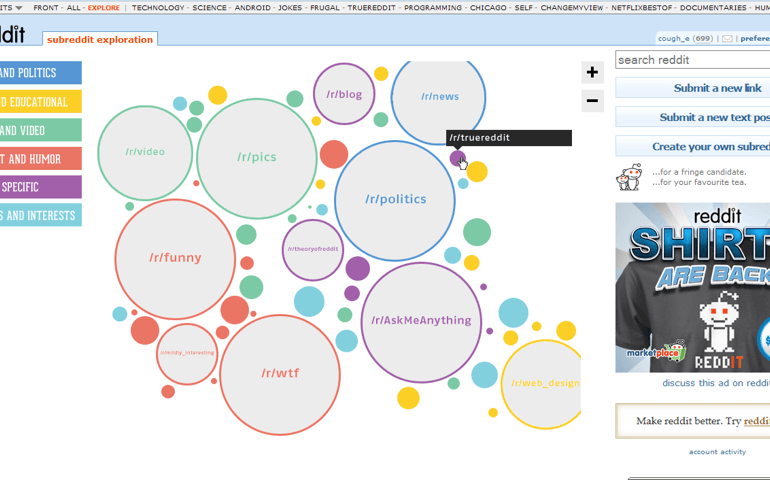This screenshot has width=770, height=480.
Task: Select the /r/theoryofreddit bubble
Action: 312,250
